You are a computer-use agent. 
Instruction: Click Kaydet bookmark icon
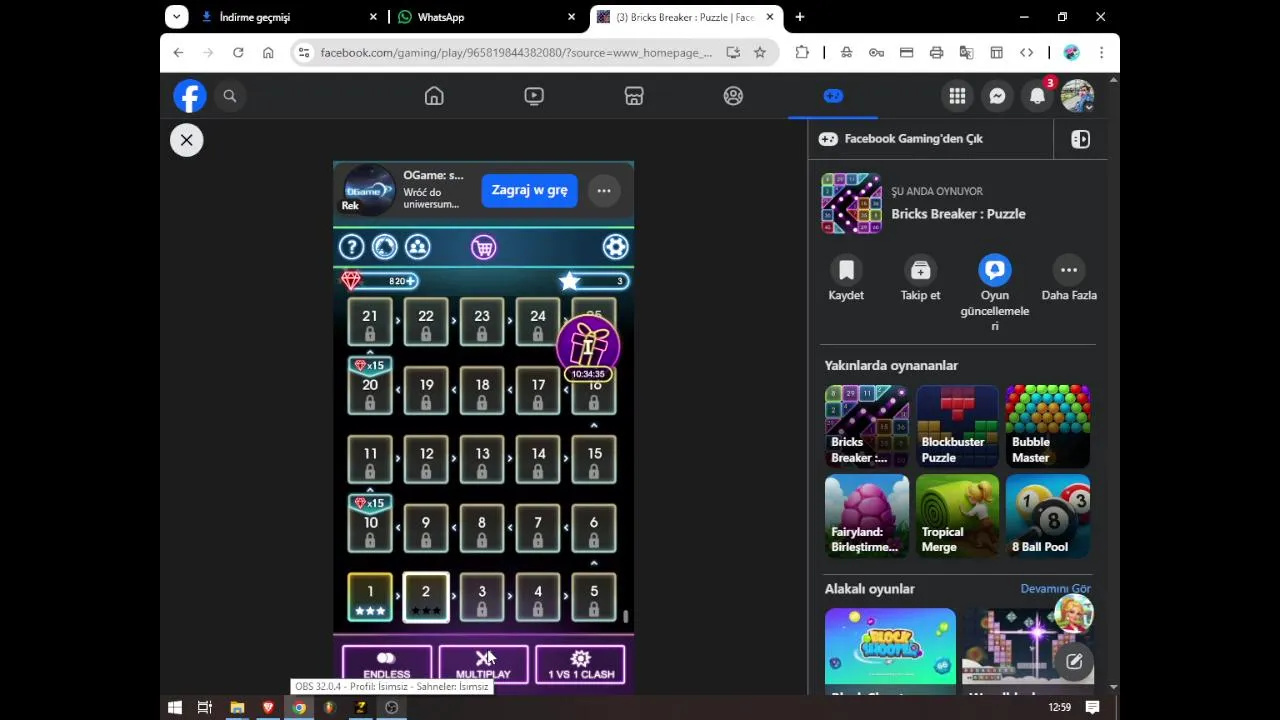pos(846,270)
